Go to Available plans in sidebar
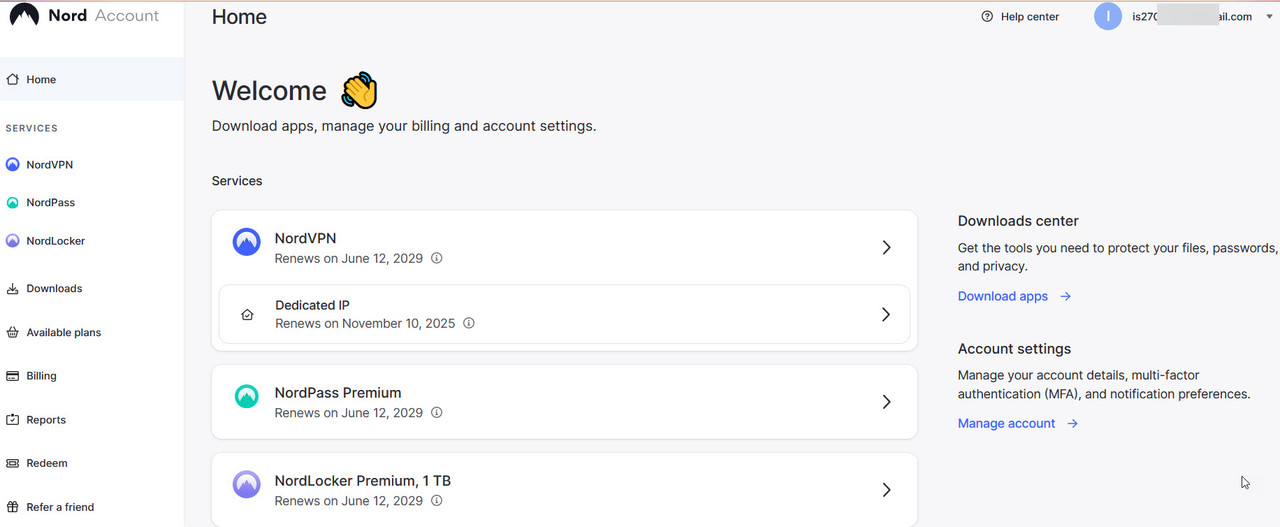 tap(63, 332)
